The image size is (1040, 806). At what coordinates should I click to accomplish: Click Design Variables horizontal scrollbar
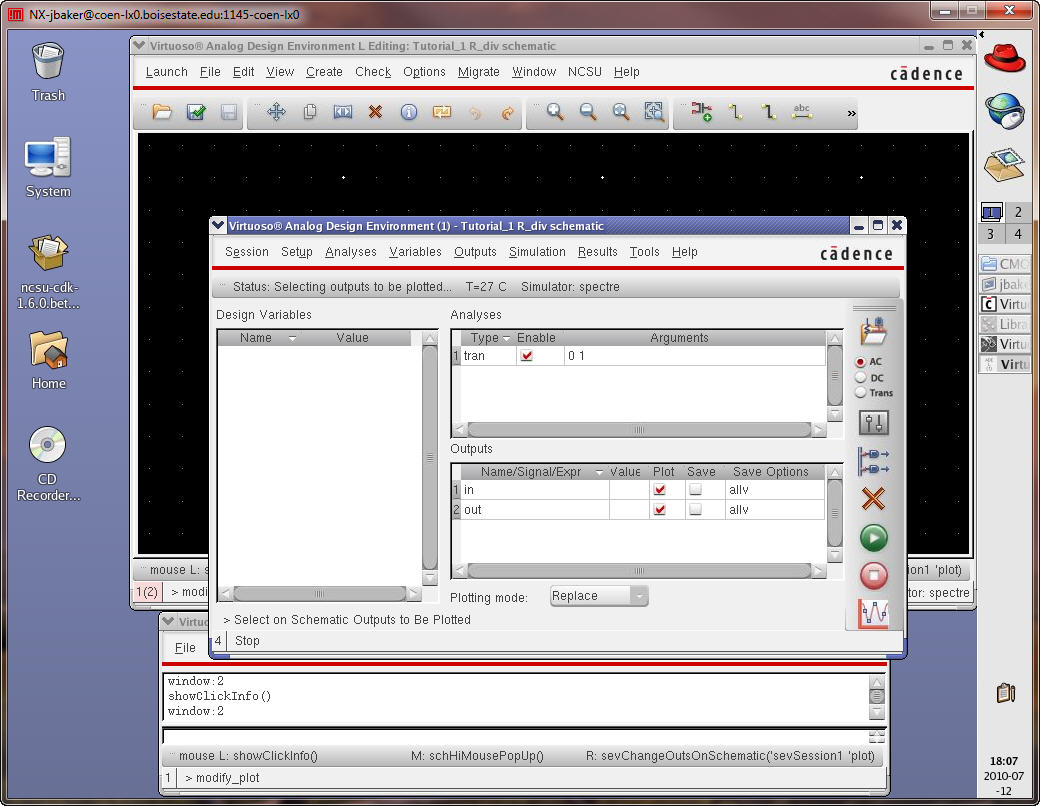[319, 593]
